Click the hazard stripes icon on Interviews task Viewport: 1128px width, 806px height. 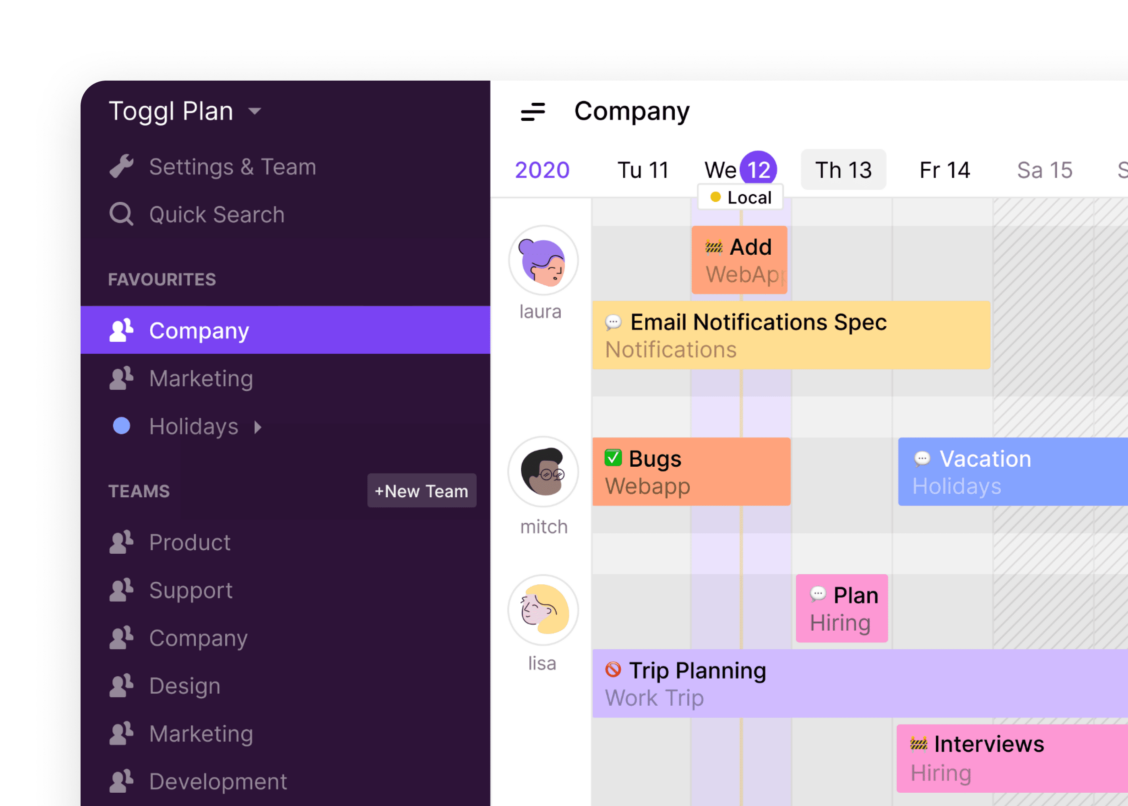[917, 743]
